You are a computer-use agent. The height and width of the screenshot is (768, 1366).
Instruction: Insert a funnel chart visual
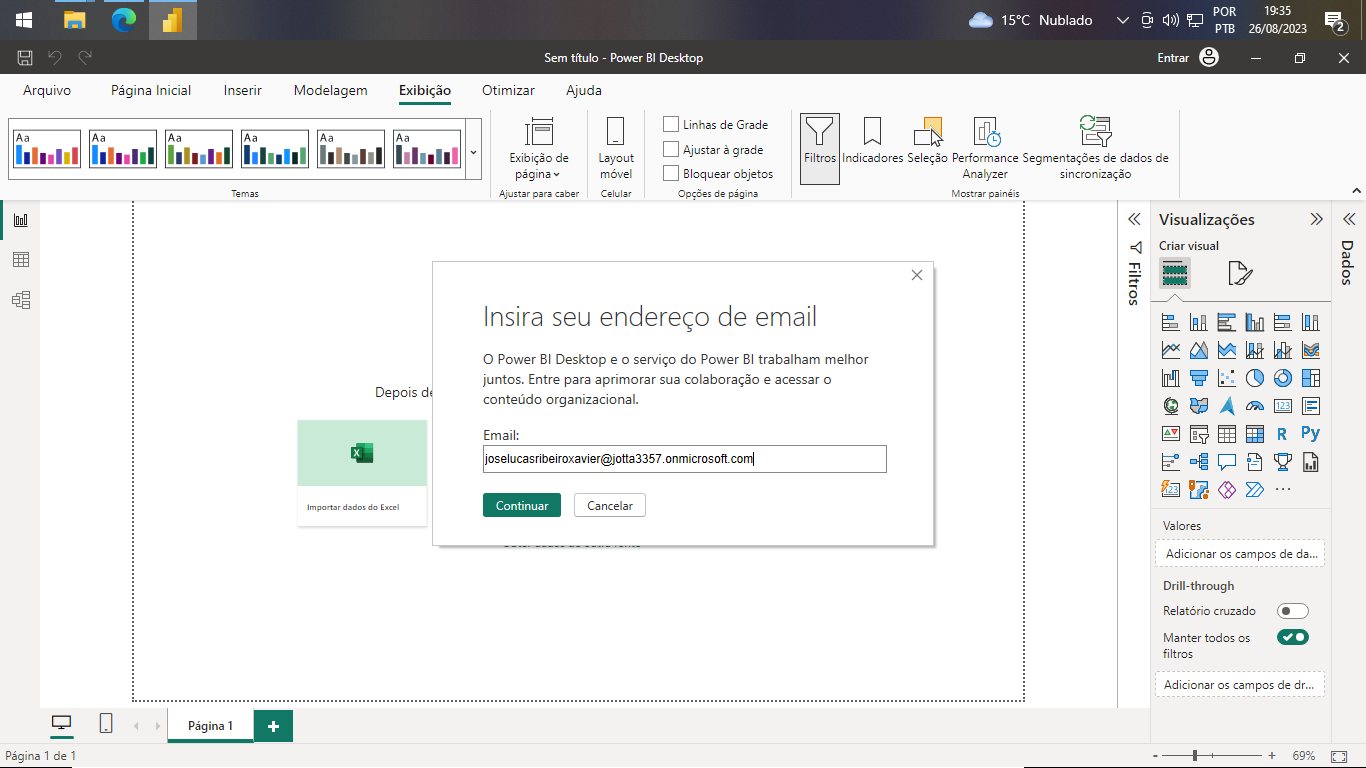pos(1198,379)
